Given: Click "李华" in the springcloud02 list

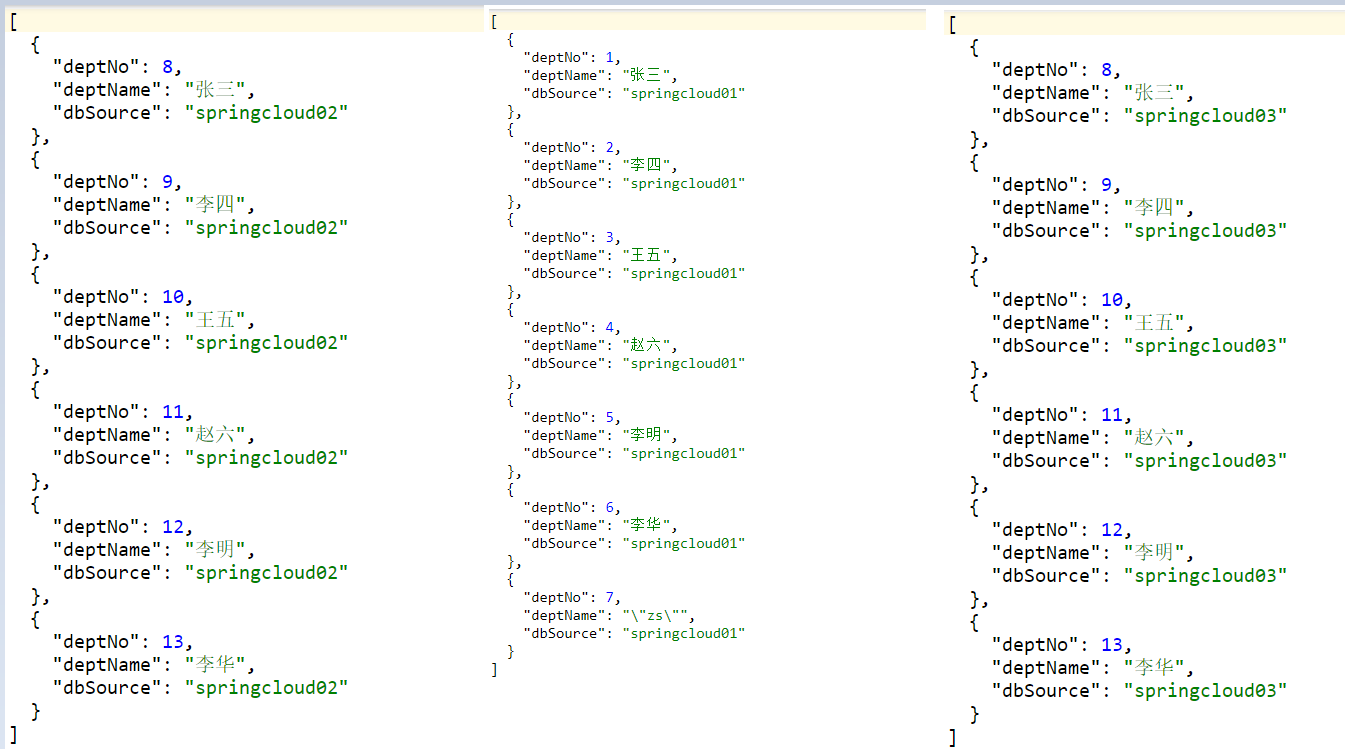Looking at the screenshot, I should click(215, 665).
